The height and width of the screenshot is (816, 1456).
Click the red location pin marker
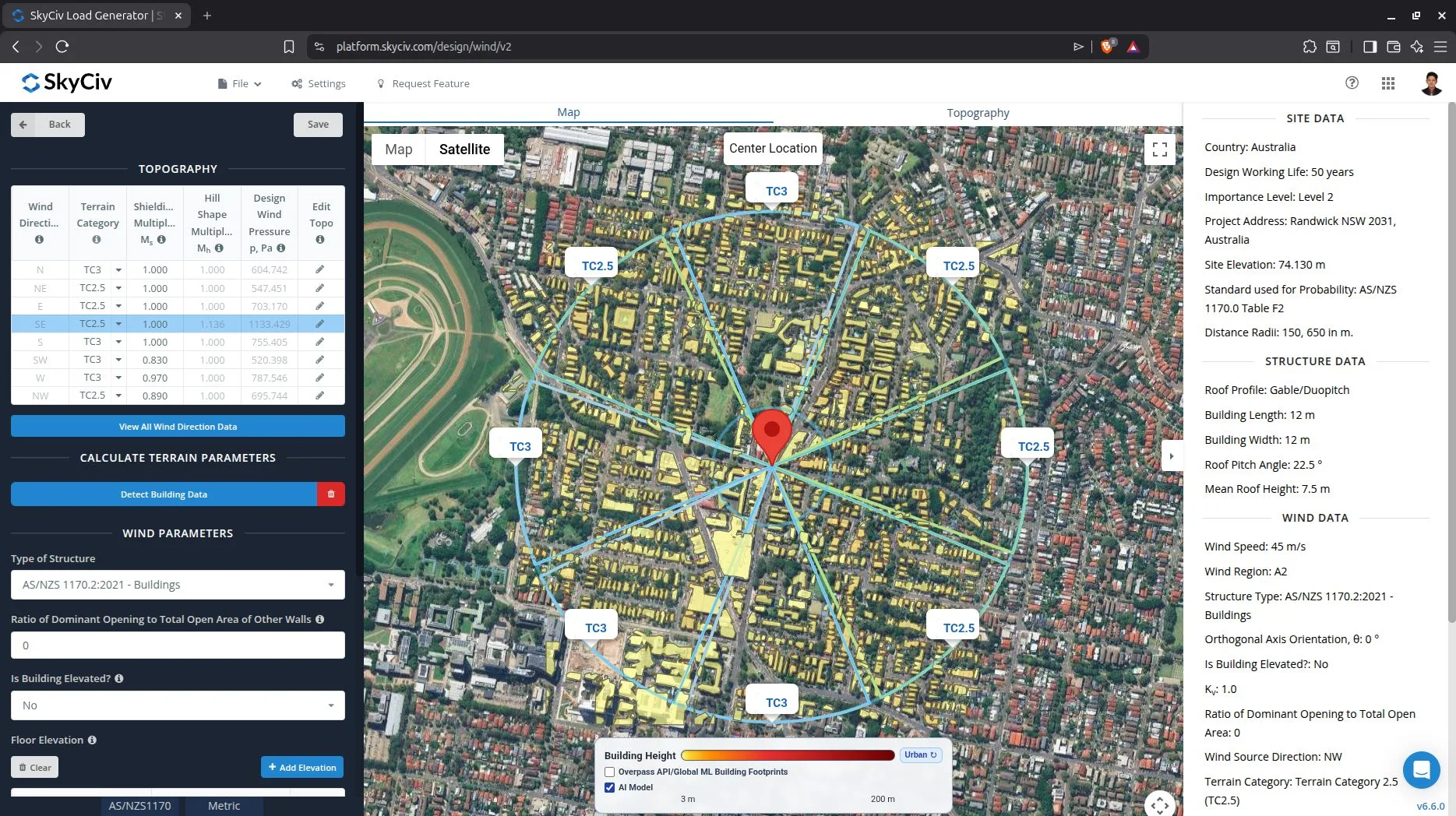coord(772,436)
